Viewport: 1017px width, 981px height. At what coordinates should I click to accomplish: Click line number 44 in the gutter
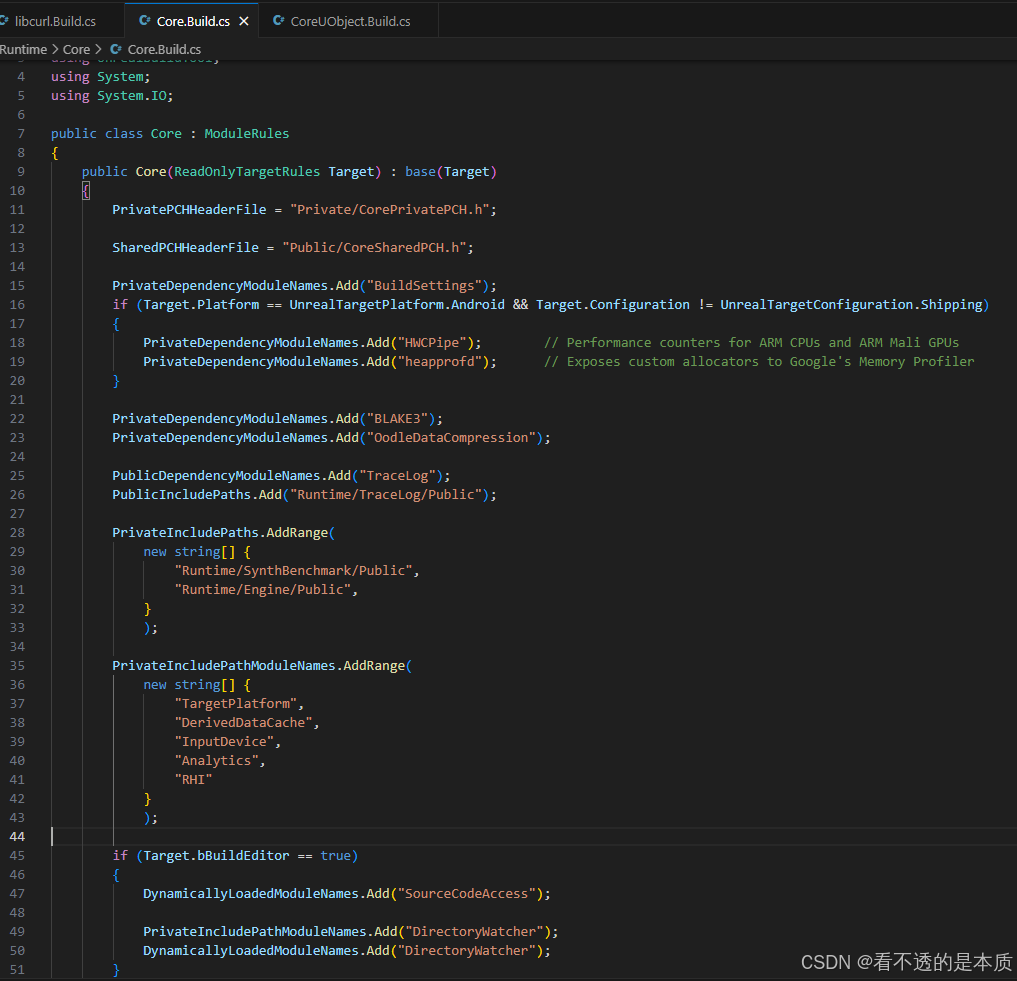18,836
